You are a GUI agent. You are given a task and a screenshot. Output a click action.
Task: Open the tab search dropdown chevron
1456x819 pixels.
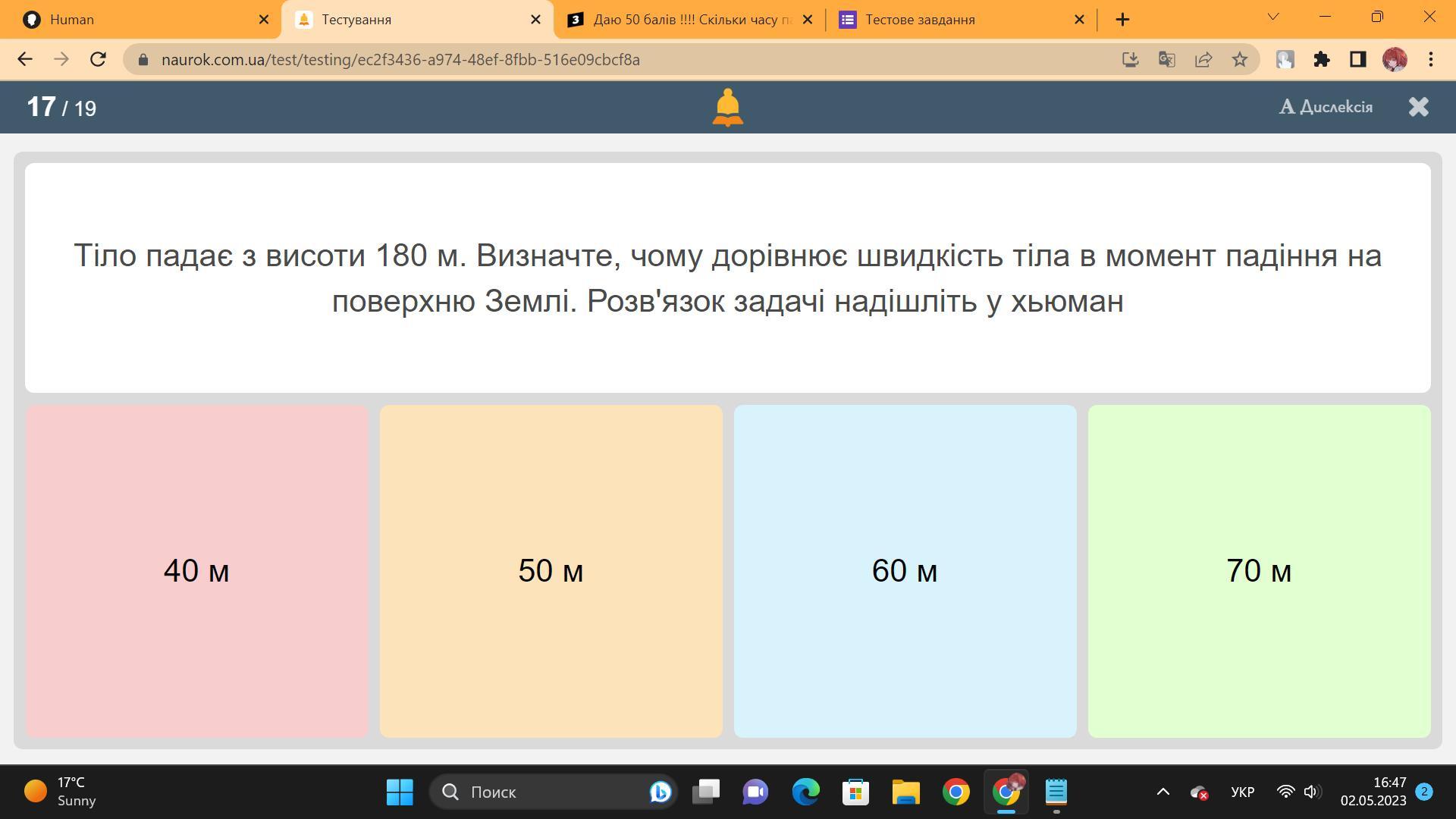1273,17
